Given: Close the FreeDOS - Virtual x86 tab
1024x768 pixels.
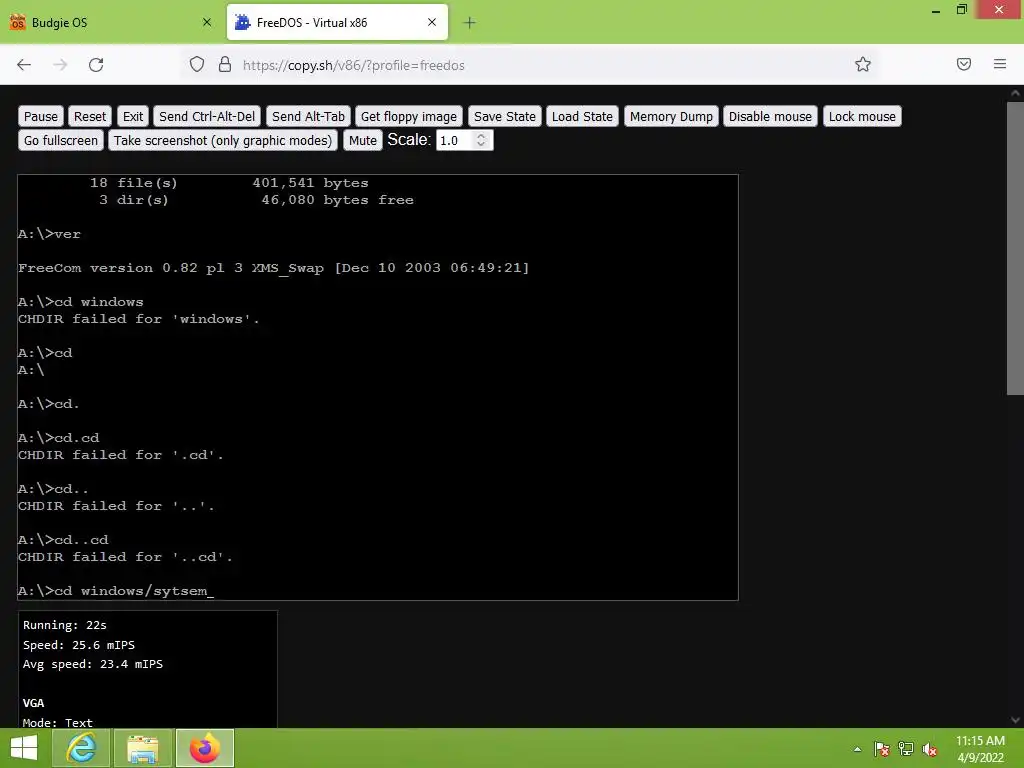Looking at the screenshot, I should [x=432, y=22].
